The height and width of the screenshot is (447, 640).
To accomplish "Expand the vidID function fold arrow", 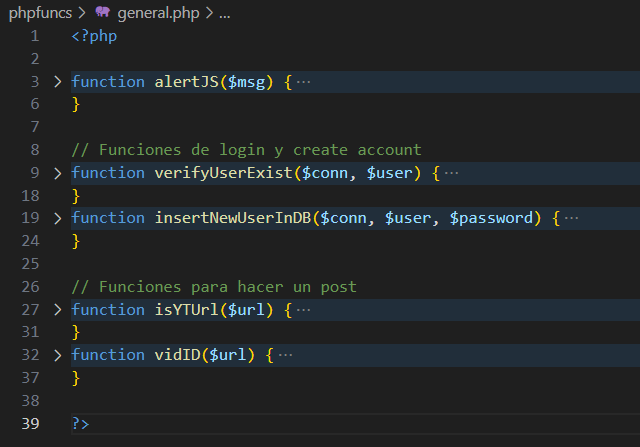I will pyautogui.click(x=57, y=355).
